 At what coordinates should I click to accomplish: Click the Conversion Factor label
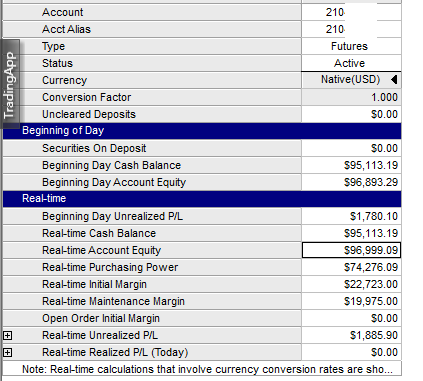[x=86, y=97]
